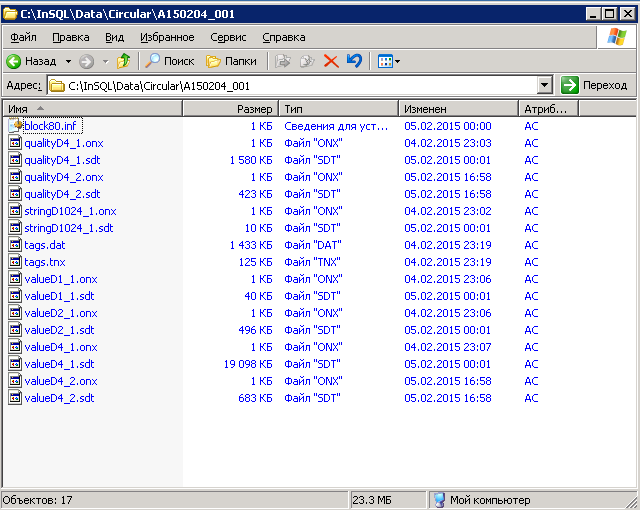Open the Back button history dropdown arrow
Image resolution: width=640 pixels, height=510 pixels.
coord(67,61)
